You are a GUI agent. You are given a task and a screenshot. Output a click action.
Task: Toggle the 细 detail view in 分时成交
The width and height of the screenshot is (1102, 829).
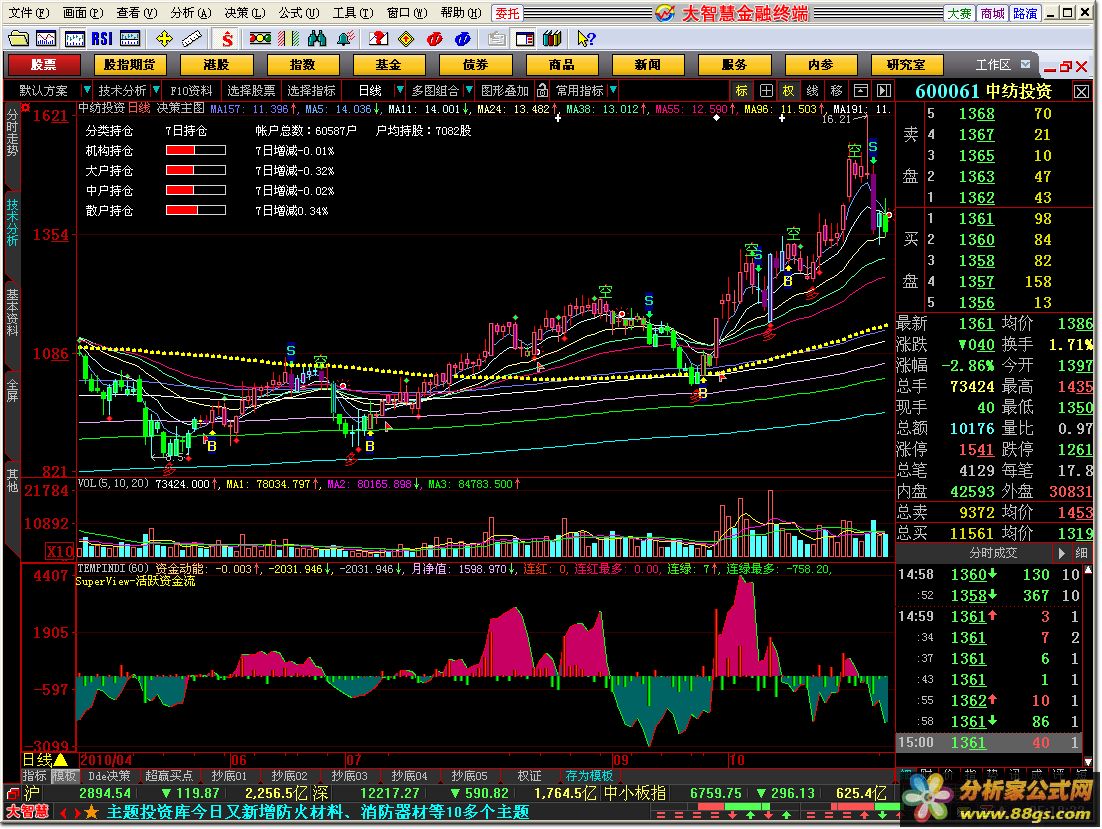pyautogui.click(x=1082, y=554)
